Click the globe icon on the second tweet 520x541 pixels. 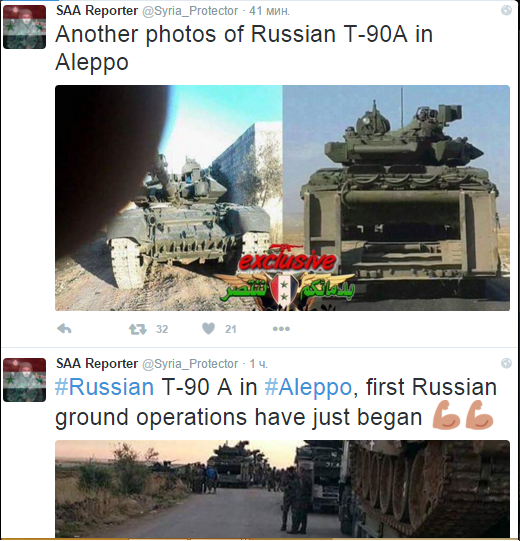[506, 363]
